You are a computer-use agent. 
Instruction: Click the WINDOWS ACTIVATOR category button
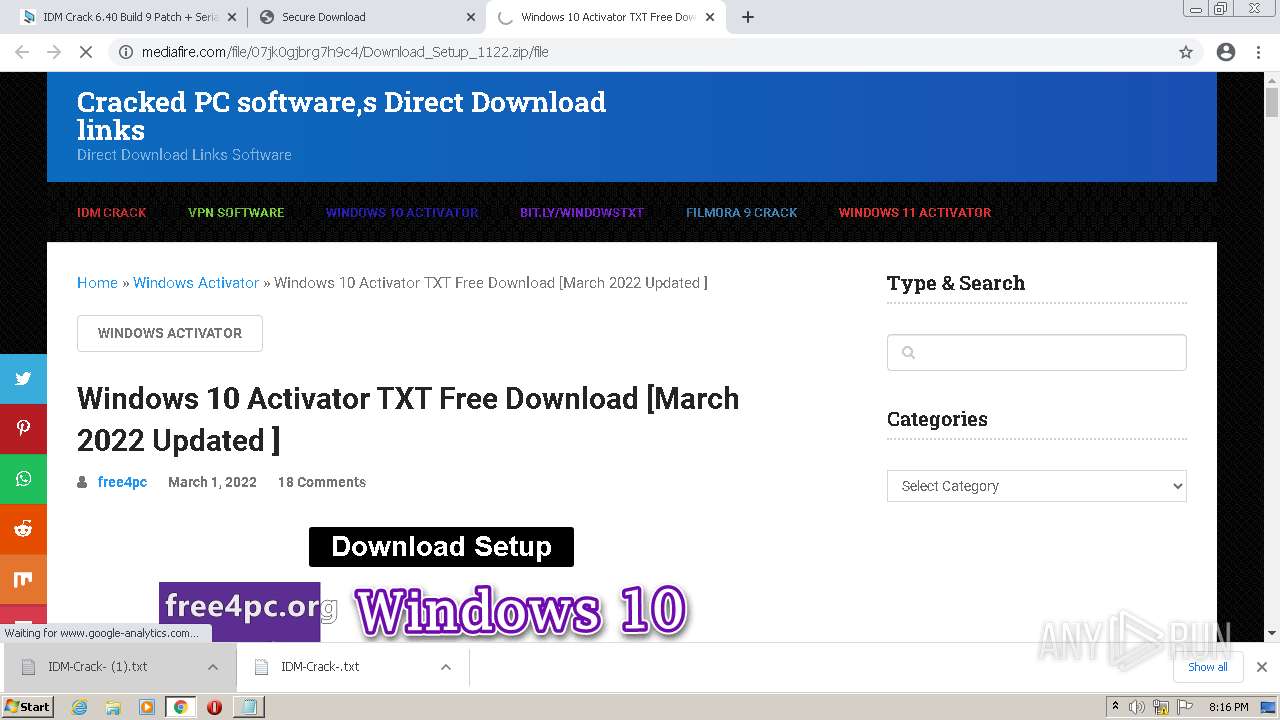coord(170,333)
